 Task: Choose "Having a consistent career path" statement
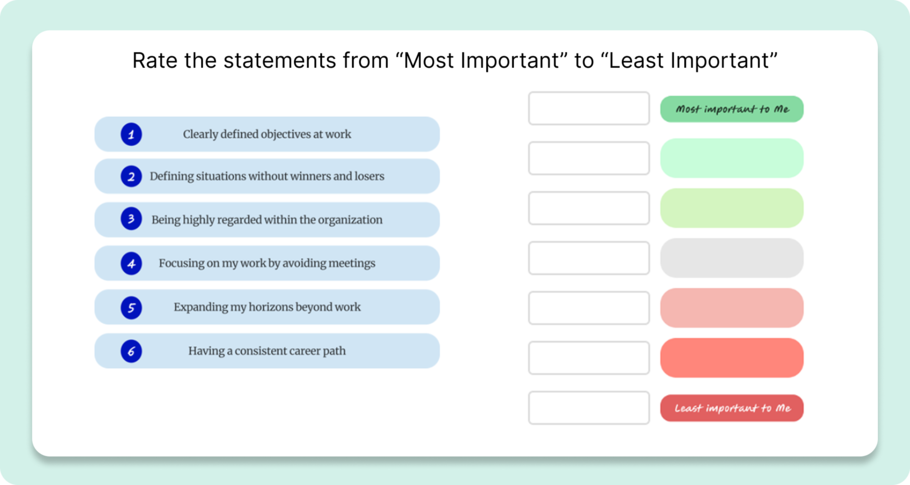click(267, 351)
